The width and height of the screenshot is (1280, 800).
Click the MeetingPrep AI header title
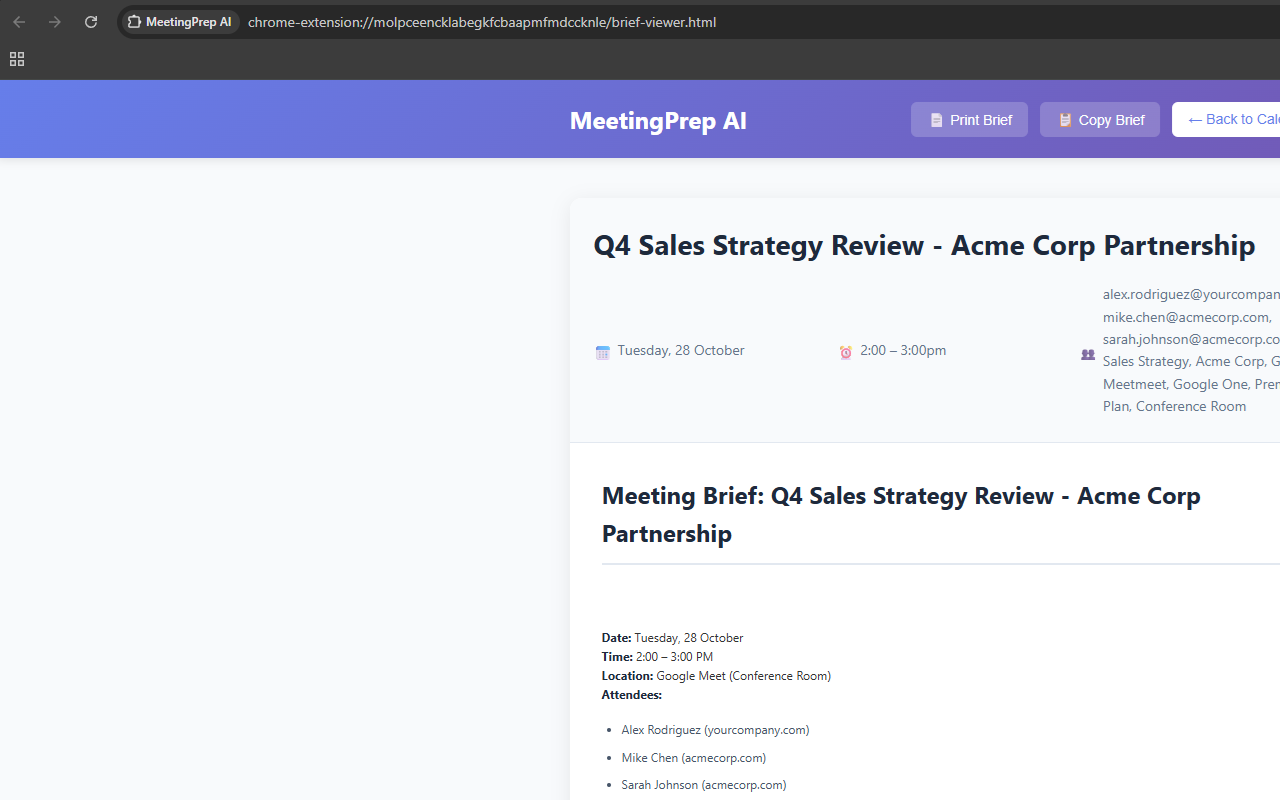coord(658,120)
